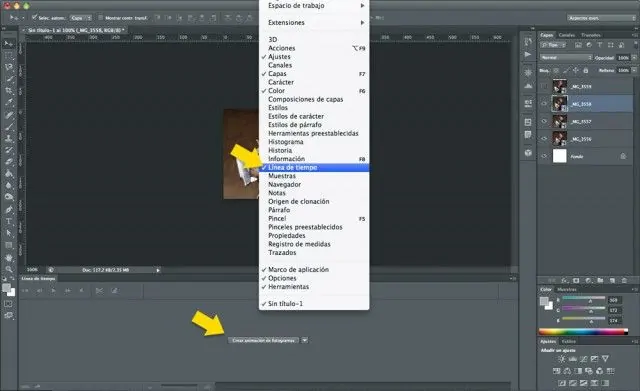Image resolution: width=640 pixels, height=391 pixels.
Task: Choose Línea de tiempo menu item
Action: tap(314, 167)
